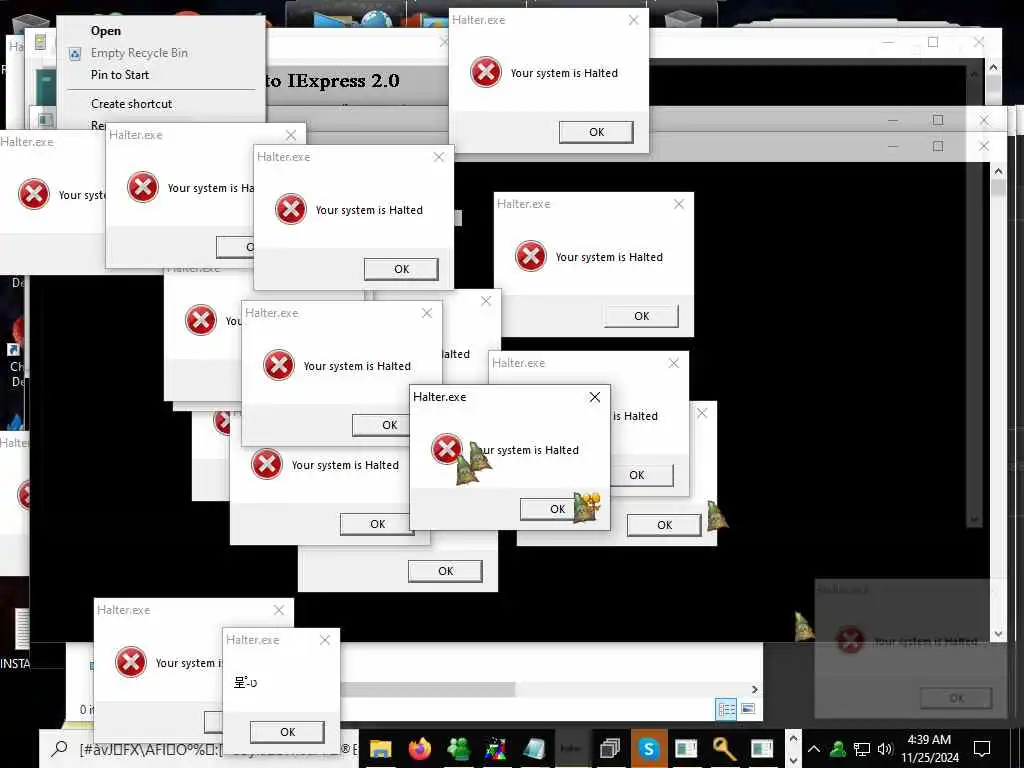Click the error icon in the dialog beside IExpress 2.0 heading
Screen dimensions: 1024x768
486,72
